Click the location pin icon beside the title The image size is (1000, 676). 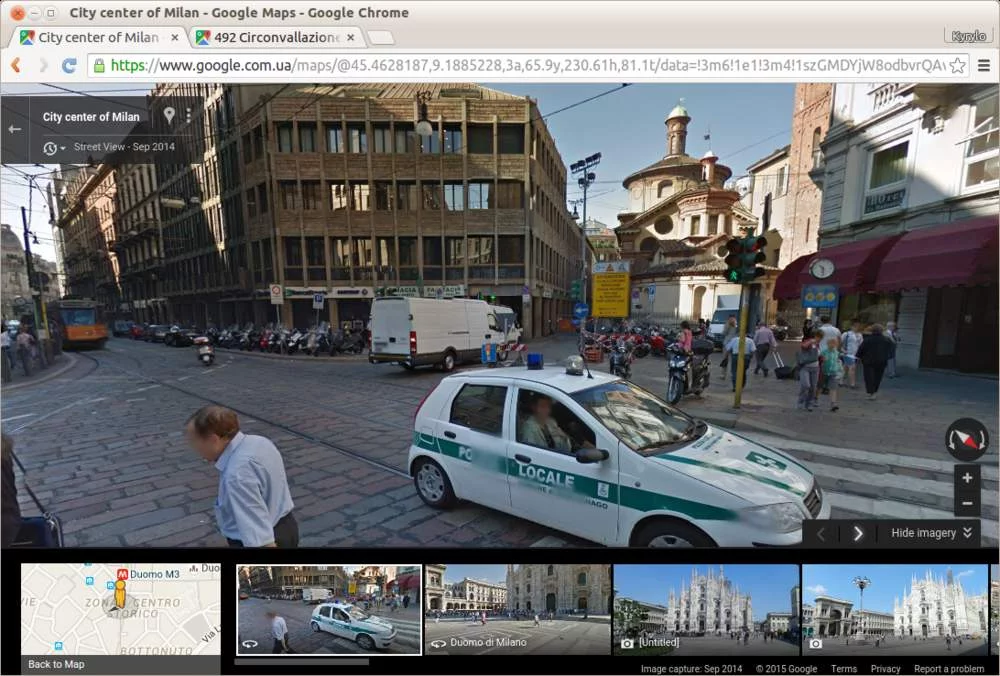pyautogui.click(x=169, y=116)
